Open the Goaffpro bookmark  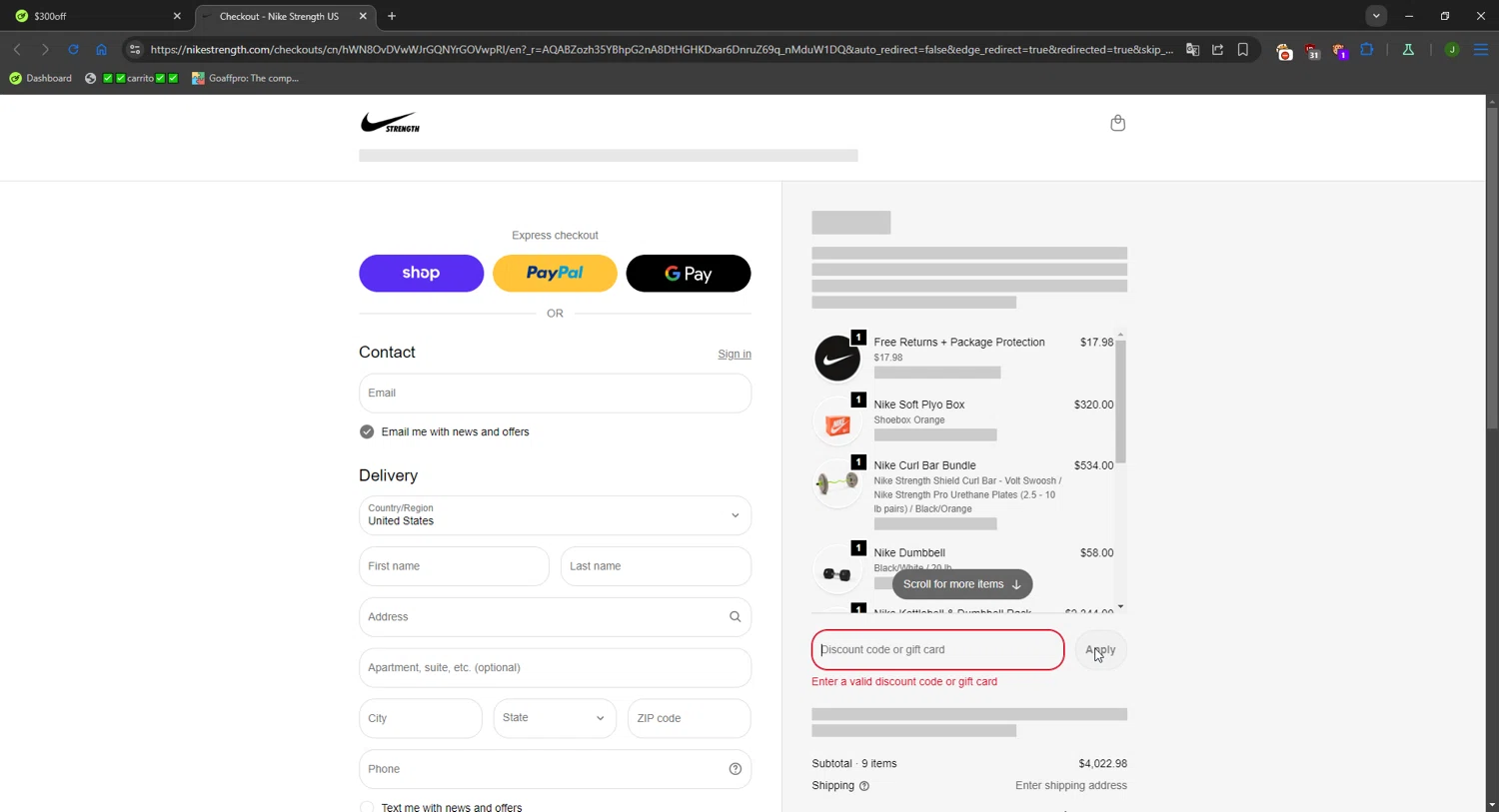pyautogui.click(x=246, y=78)
